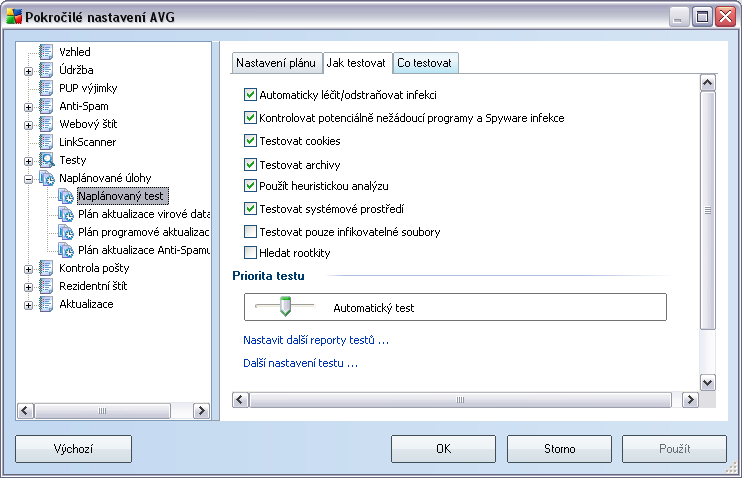This screenshot has width=742, height=478.
Task: Switch to the Nastavení plánu tab
Action: [x=276, y=63]
